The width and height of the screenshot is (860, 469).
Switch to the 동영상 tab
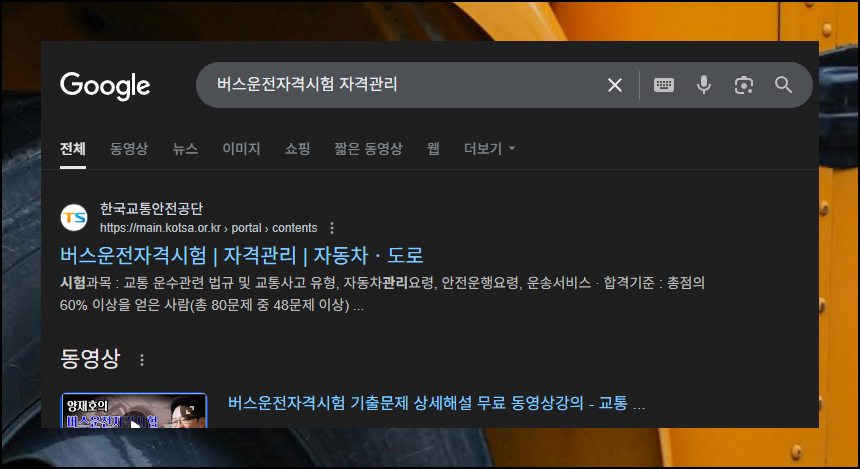tap(129, 149)
